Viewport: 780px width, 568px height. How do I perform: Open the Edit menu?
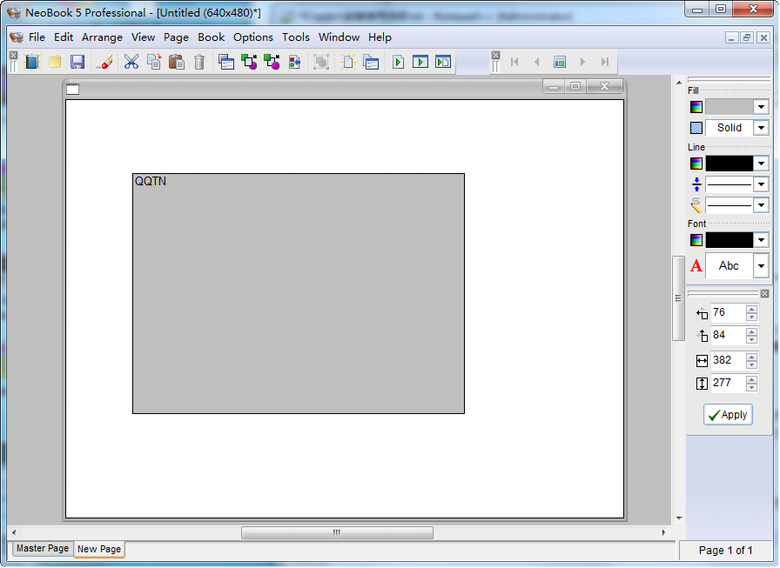coord(64,37)
